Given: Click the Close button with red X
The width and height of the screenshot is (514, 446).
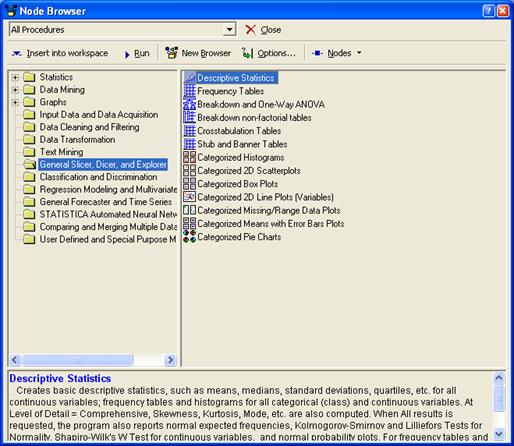Looking at the screenshot, I should coord(263,30).
